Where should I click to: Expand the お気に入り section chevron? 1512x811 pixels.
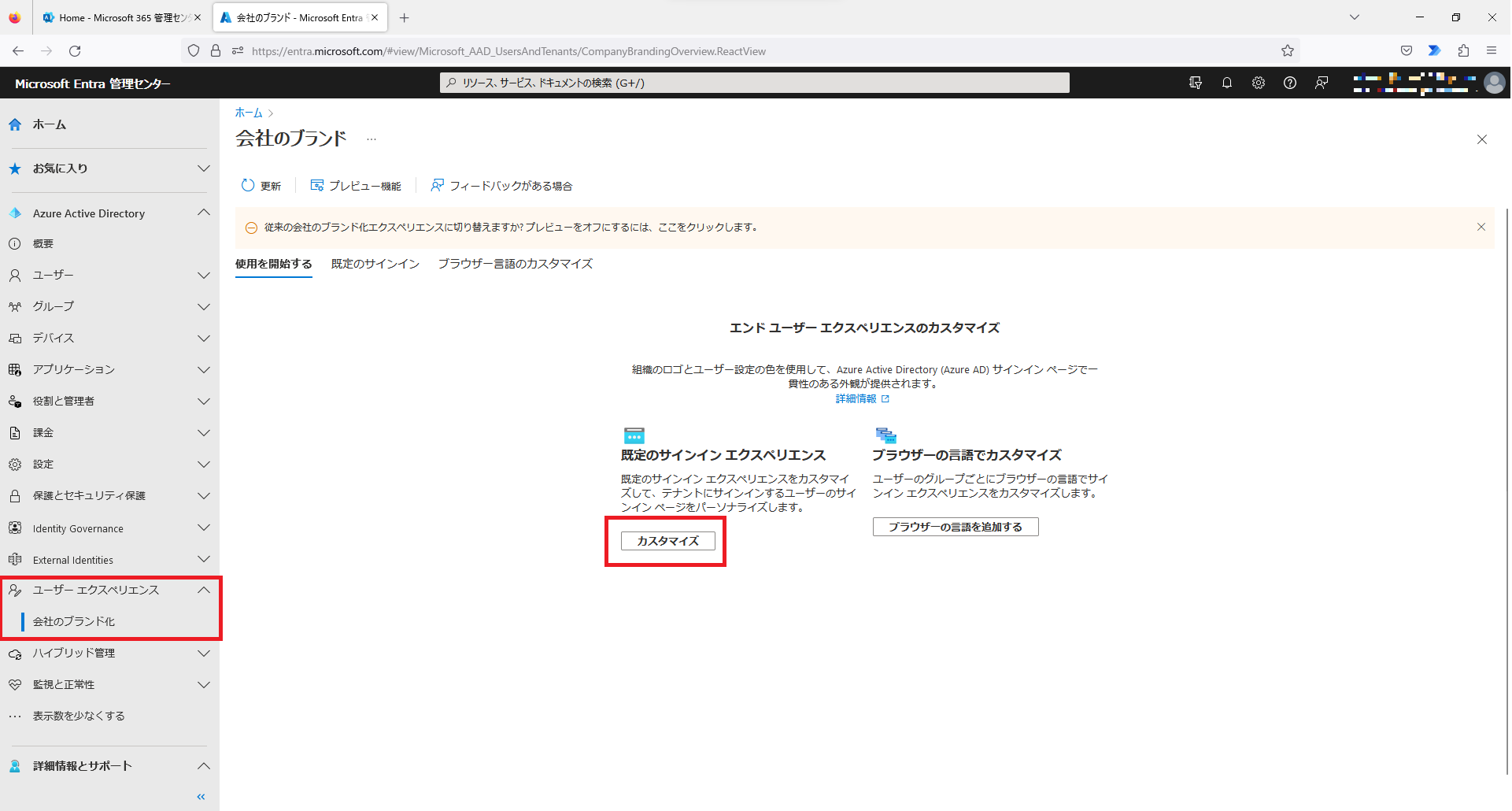click(x=204, y=168)
